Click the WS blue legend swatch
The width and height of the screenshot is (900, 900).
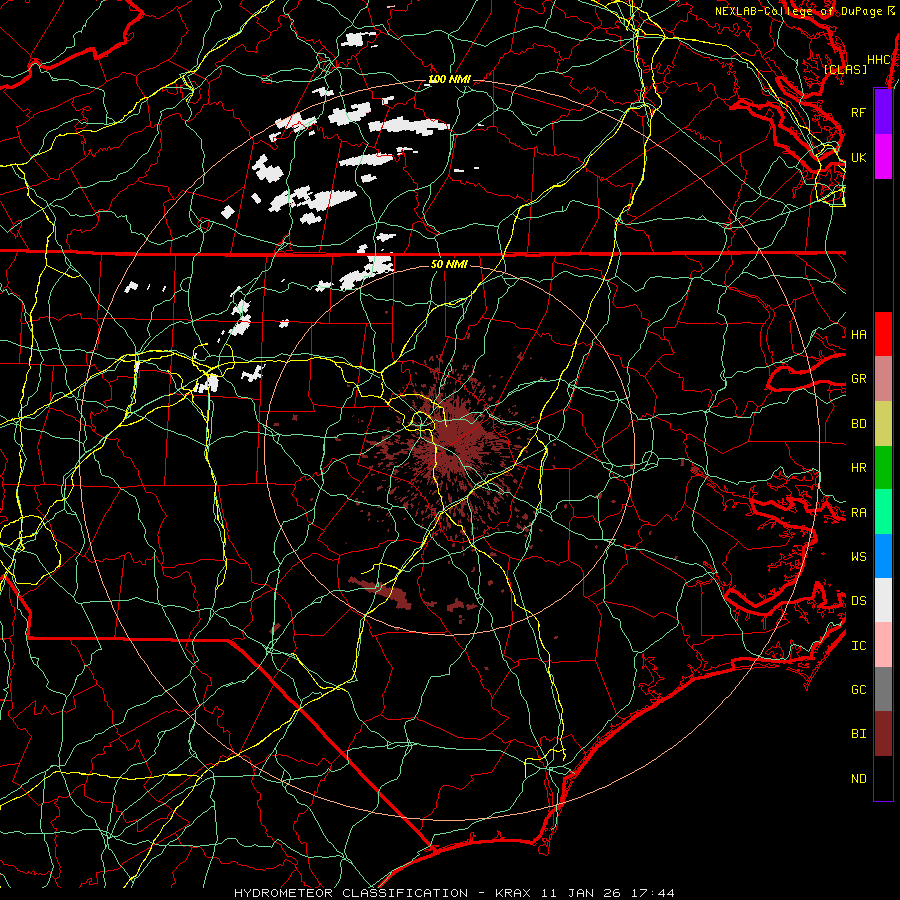883,556
